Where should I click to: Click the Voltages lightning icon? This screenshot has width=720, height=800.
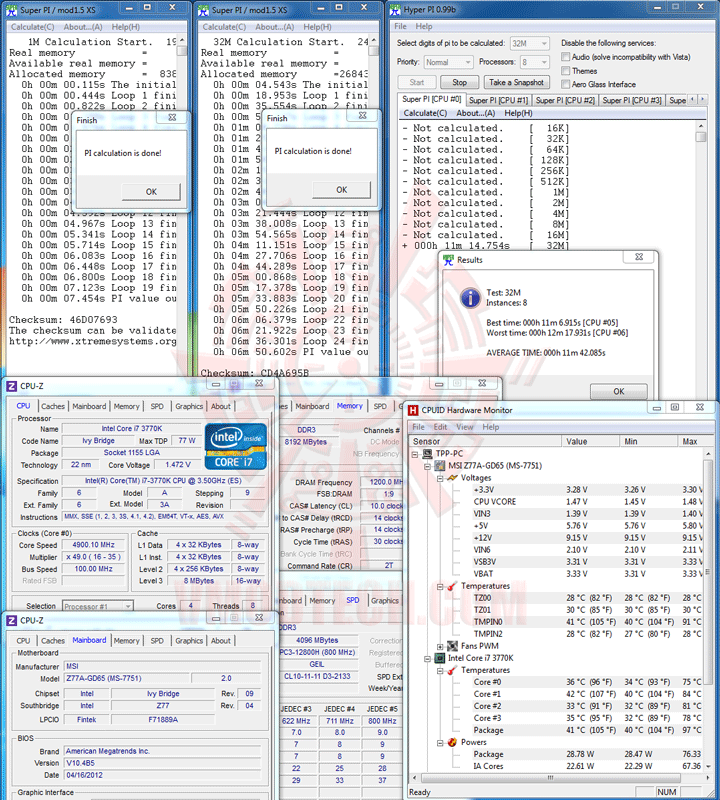coord(452,478)
